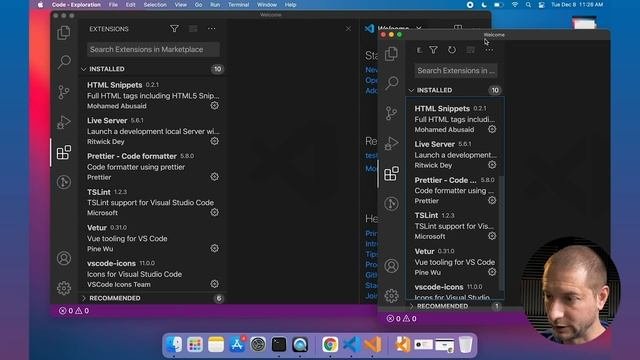Select Vetur extension in front window

454,262
